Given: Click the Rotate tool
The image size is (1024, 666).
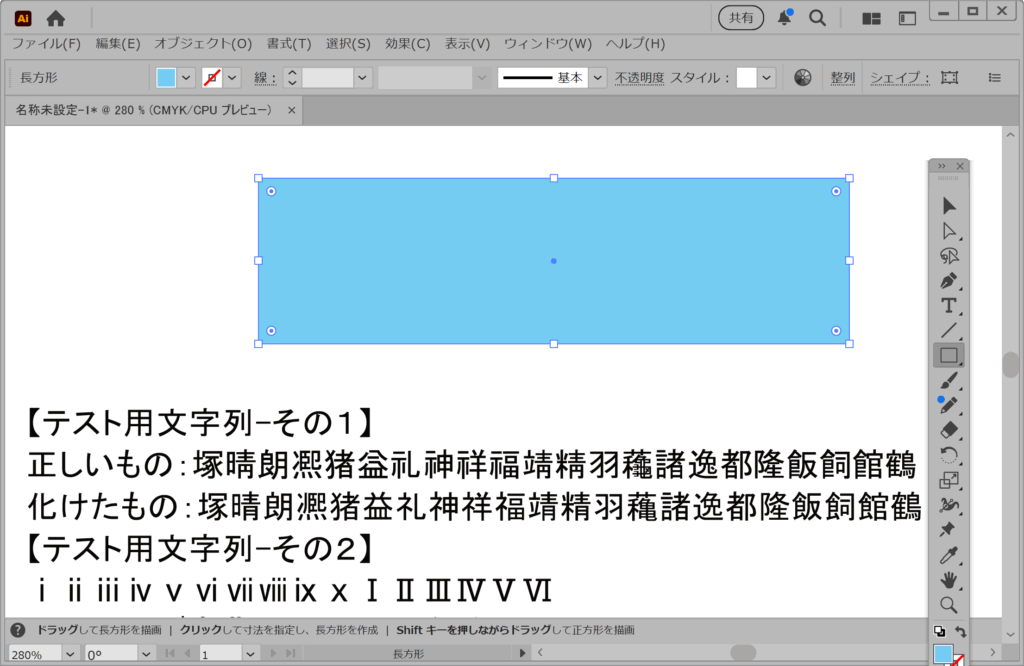Looking at the screenshot, I should (x=948, y=455).
